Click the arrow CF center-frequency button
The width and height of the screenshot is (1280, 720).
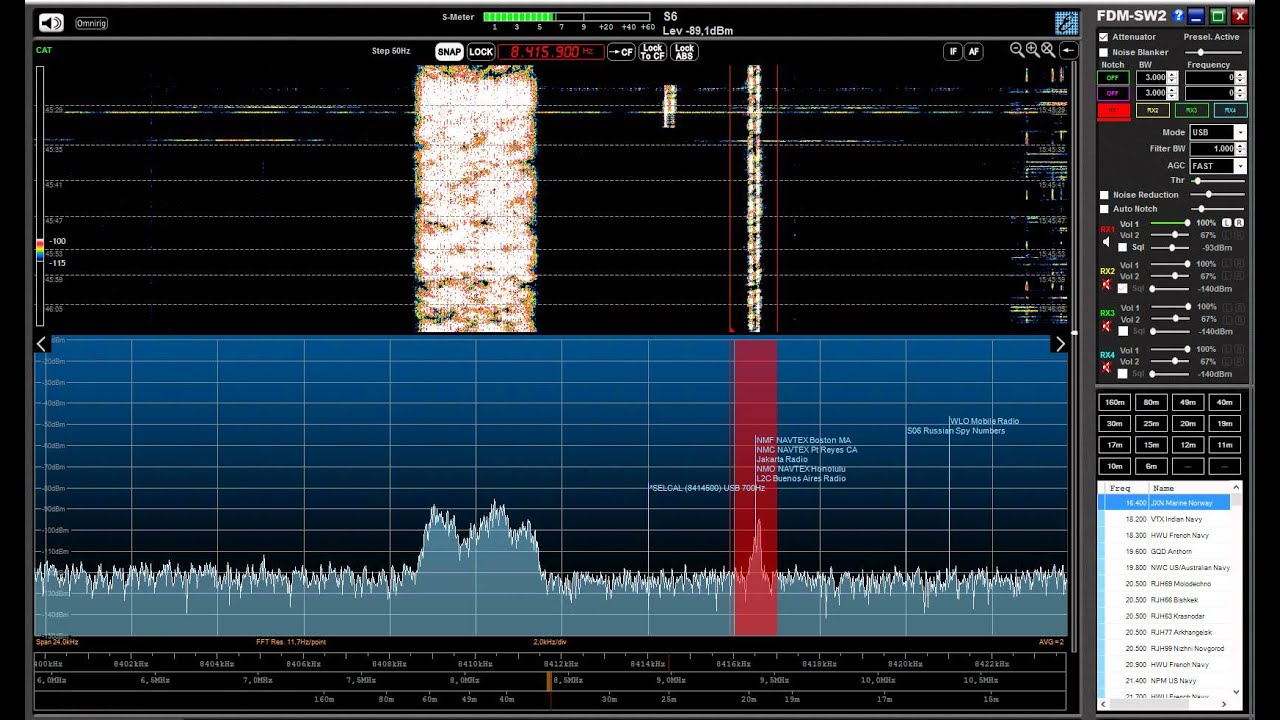[621, 52]
